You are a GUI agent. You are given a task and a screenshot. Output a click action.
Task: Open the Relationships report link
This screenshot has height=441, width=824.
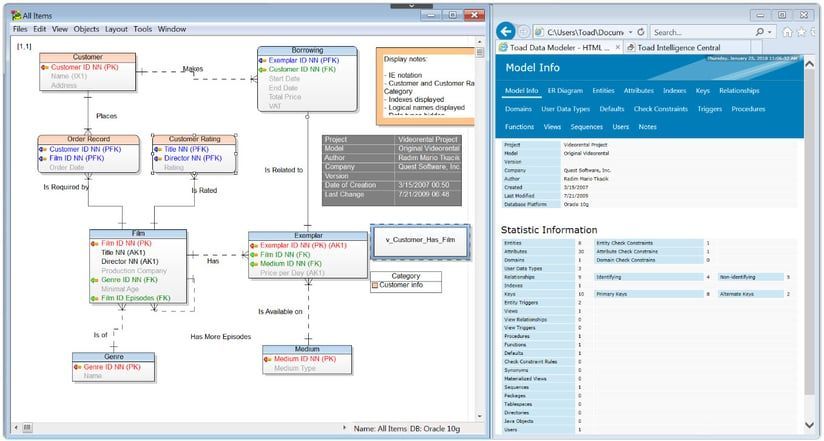(739, 90)
